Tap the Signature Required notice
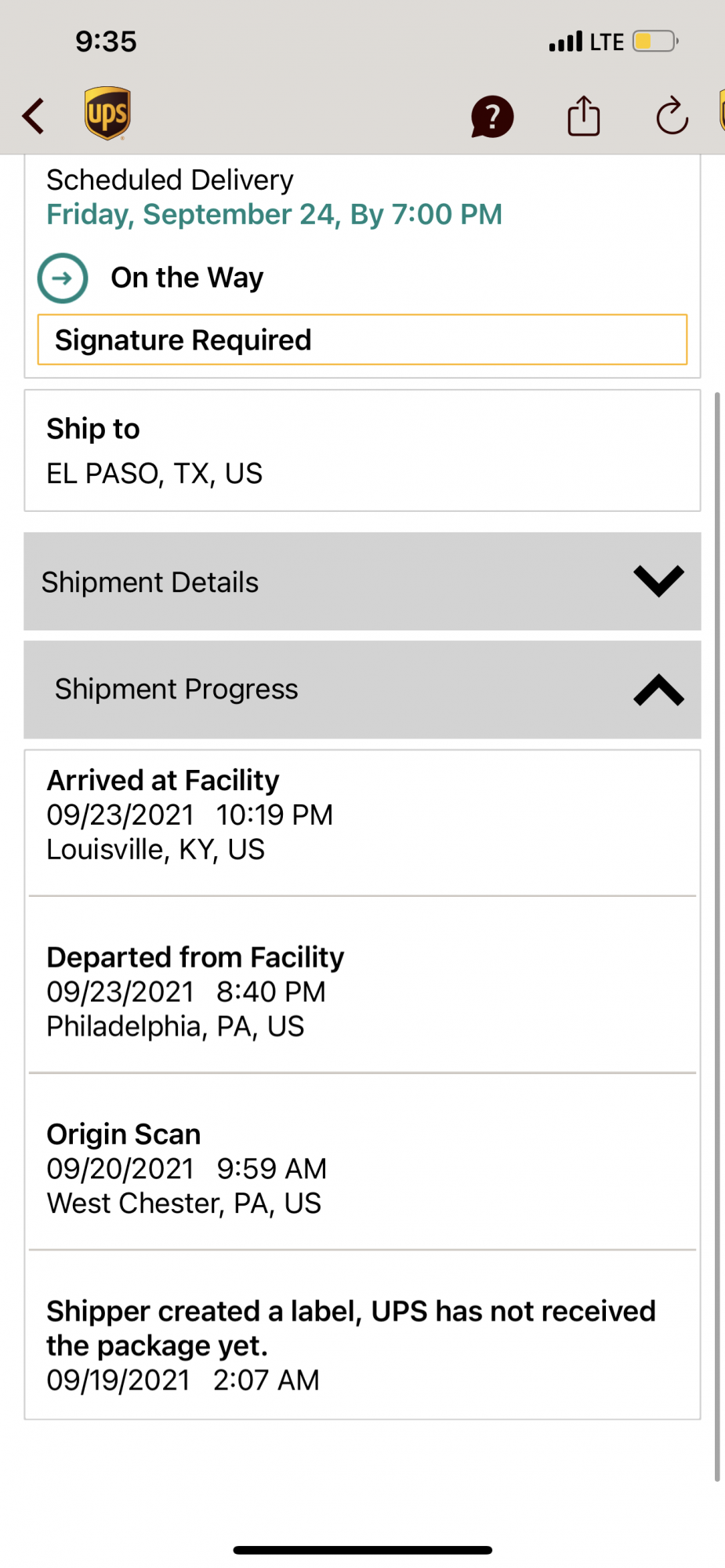Image resolution: width=725 pixels, height=1568 pixels. [x=362, y=340]
